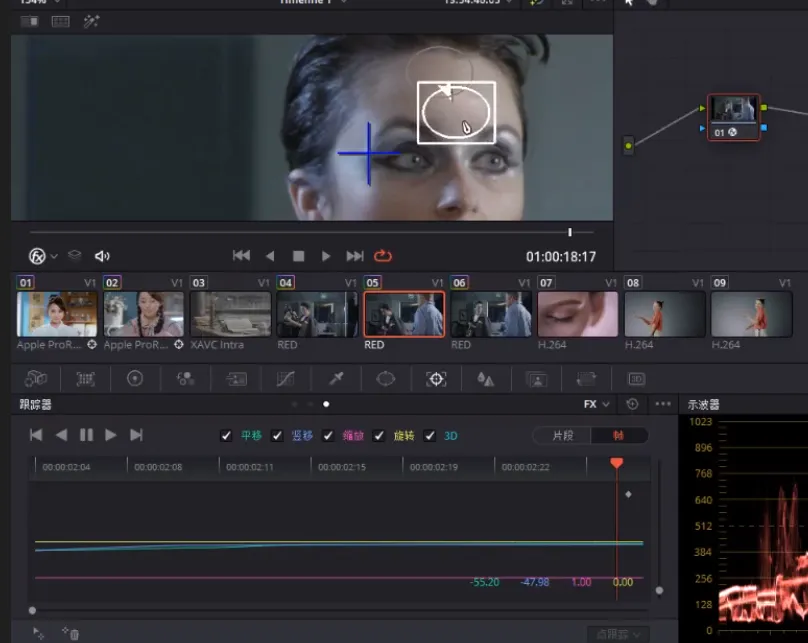This screenshot has width=808, height=643.
Task: Mute the viewer audio speaker
Action: (x=102, y=256)
